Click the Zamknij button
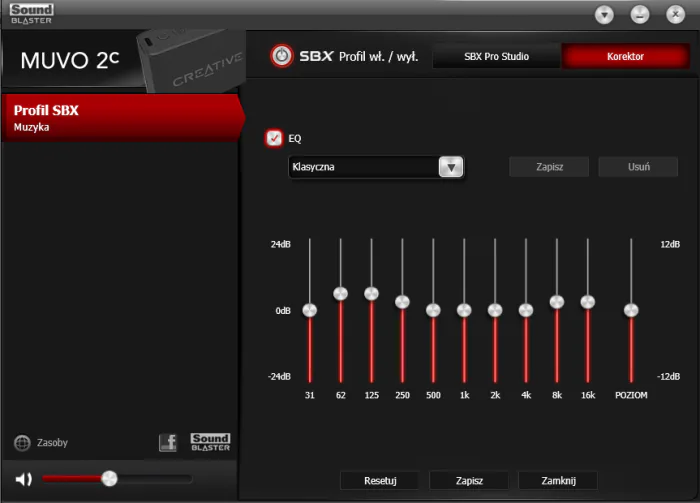 click(x=558, y=481)
